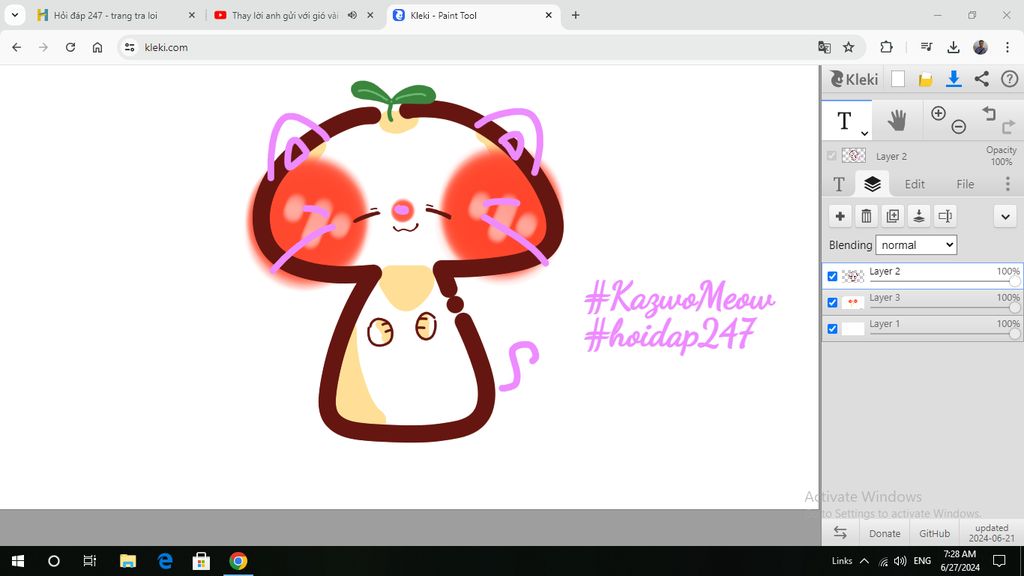The width and height of the screenshot is (1024, 576).
Task: Switch to the Text settings tab
Action: click(x=839, y=184)
